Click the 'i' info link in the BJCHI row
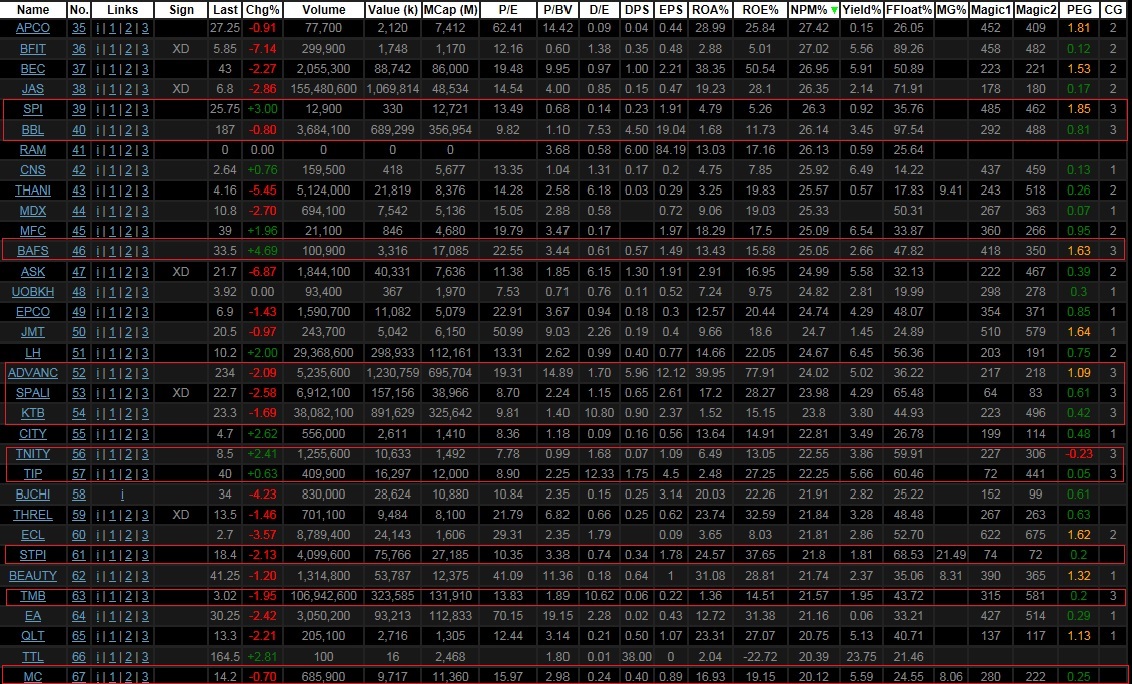 122,495
